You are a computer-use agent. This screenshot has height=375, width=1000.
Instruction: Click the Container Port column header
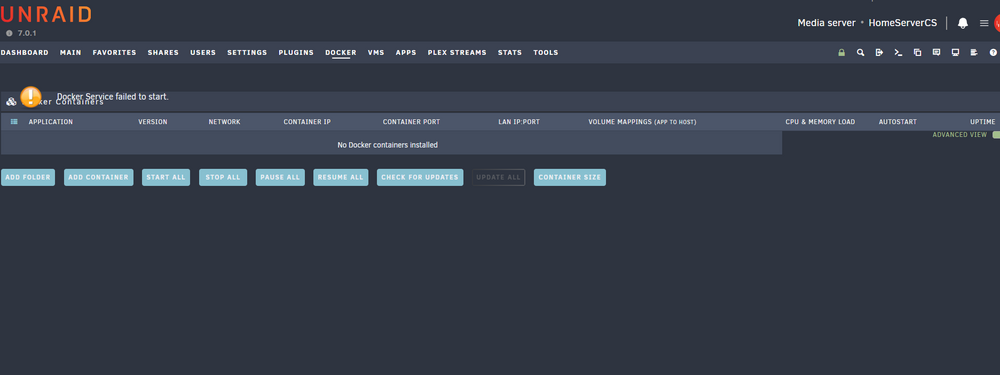pos(411,122)
